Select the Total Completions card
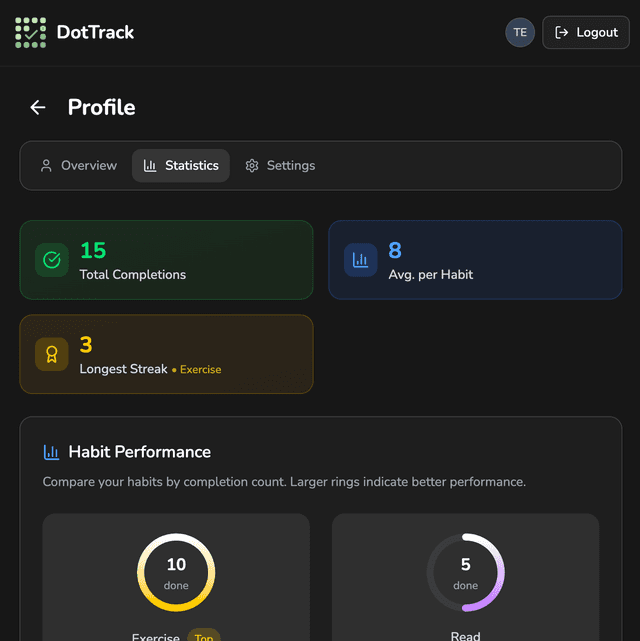 [x=166, y=260]
